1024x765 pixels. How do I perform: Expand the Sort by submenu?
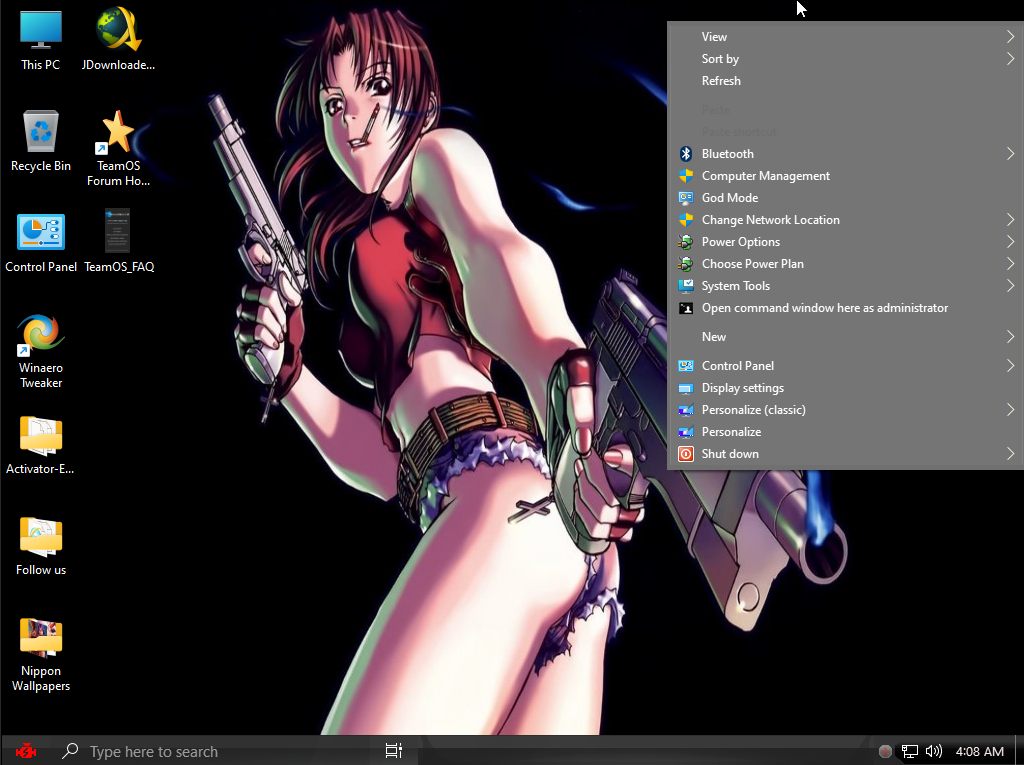(1010, 59)
